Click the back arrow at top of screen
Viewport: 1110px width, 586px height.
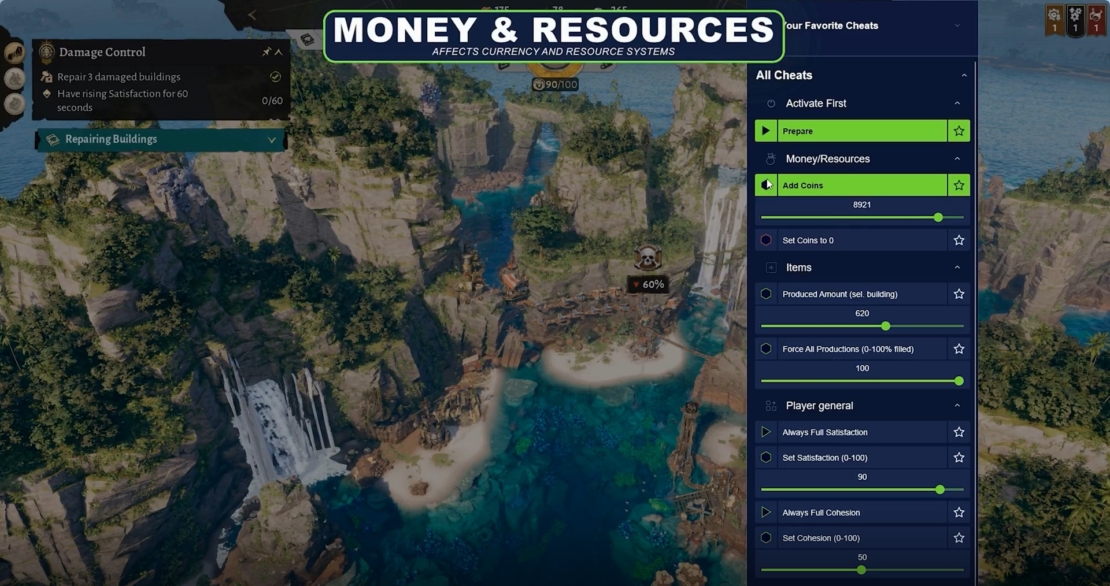pyautogui.click(x=252, y=15)
